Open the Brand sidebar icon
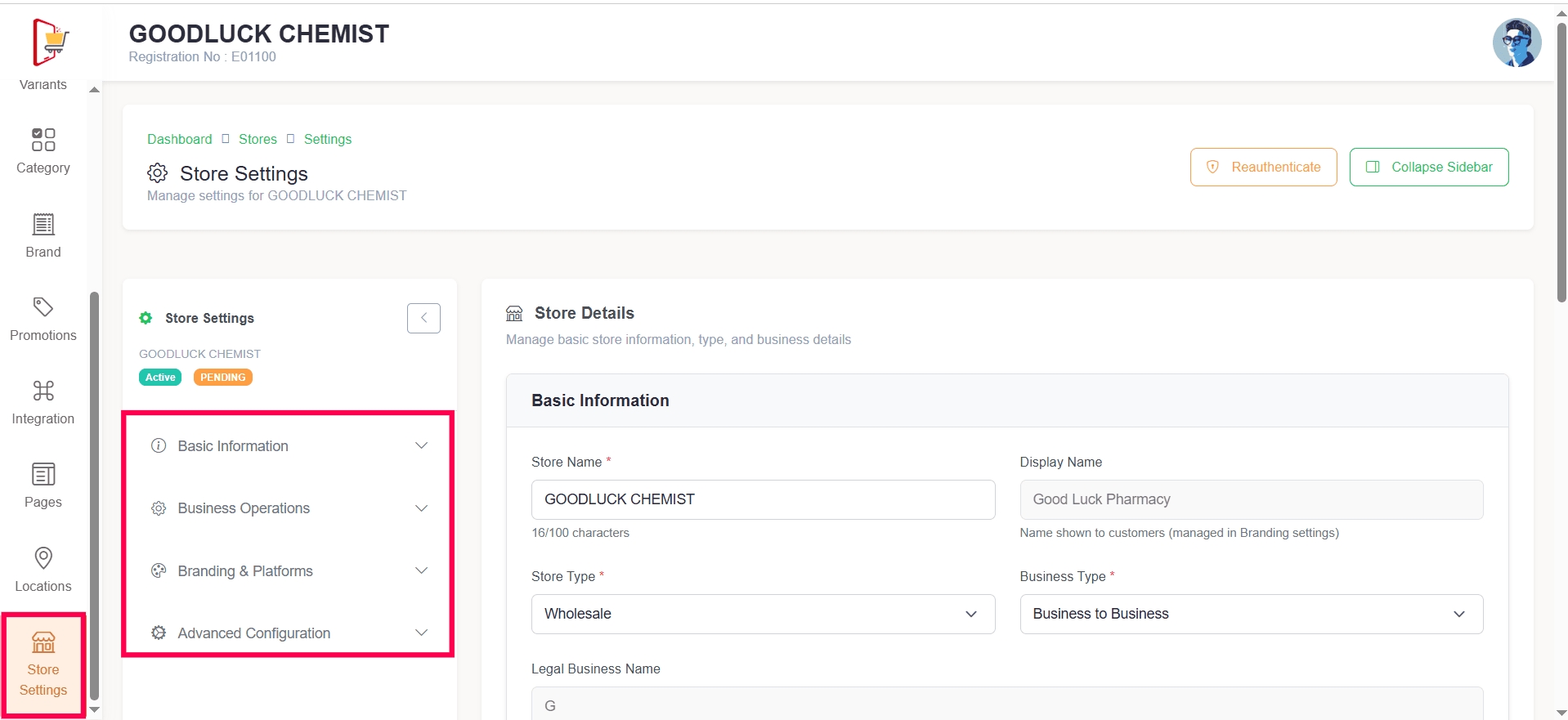 [x=43, y=225]
